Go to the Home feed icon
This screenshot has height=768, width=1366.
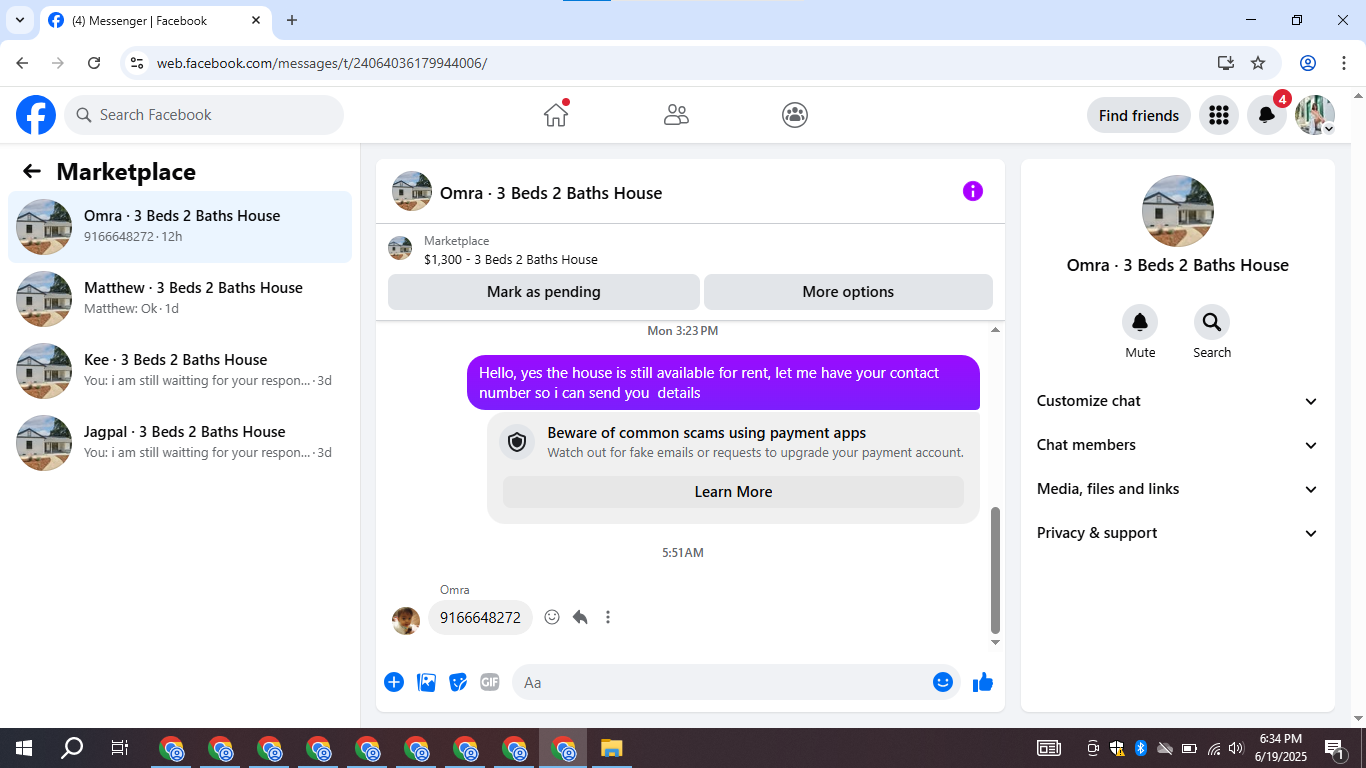click(556, 115)
